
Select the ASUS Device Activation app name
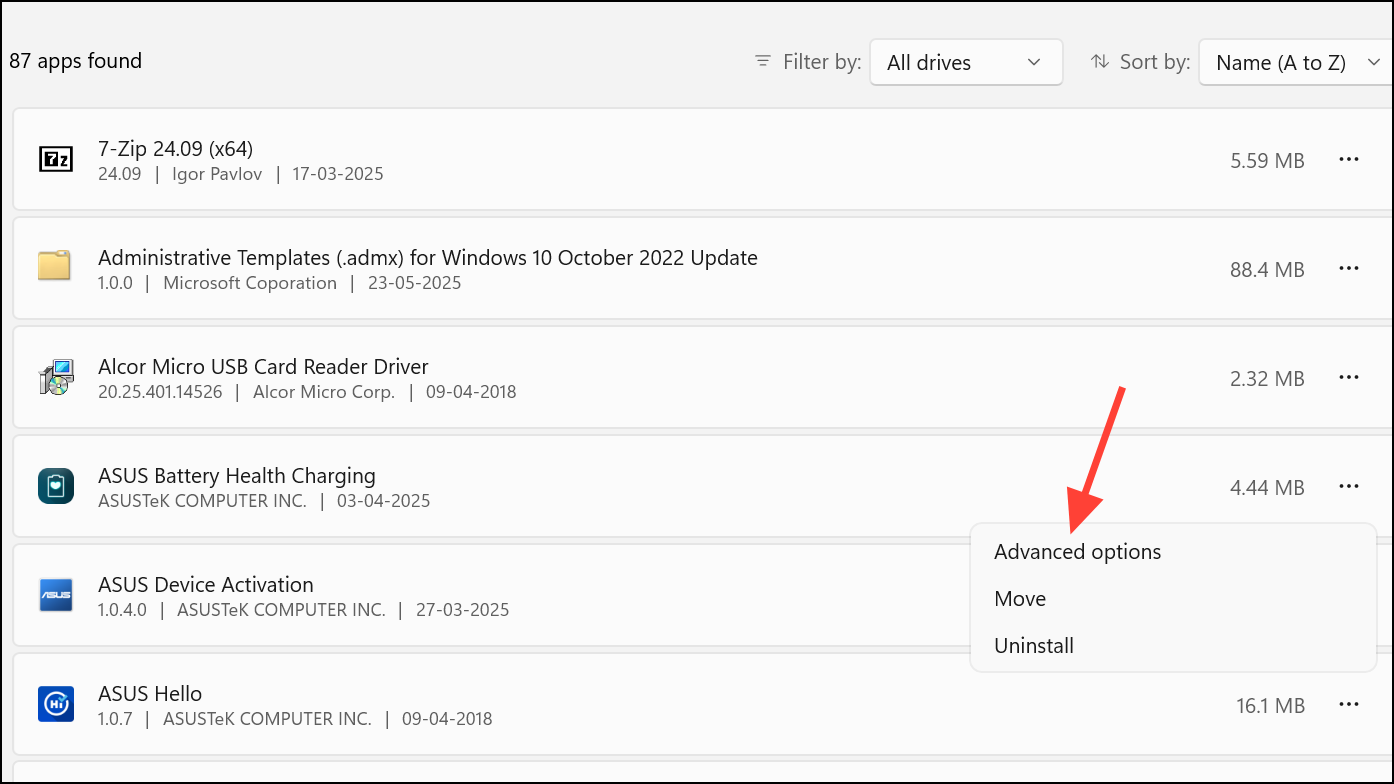coord(205,584)
